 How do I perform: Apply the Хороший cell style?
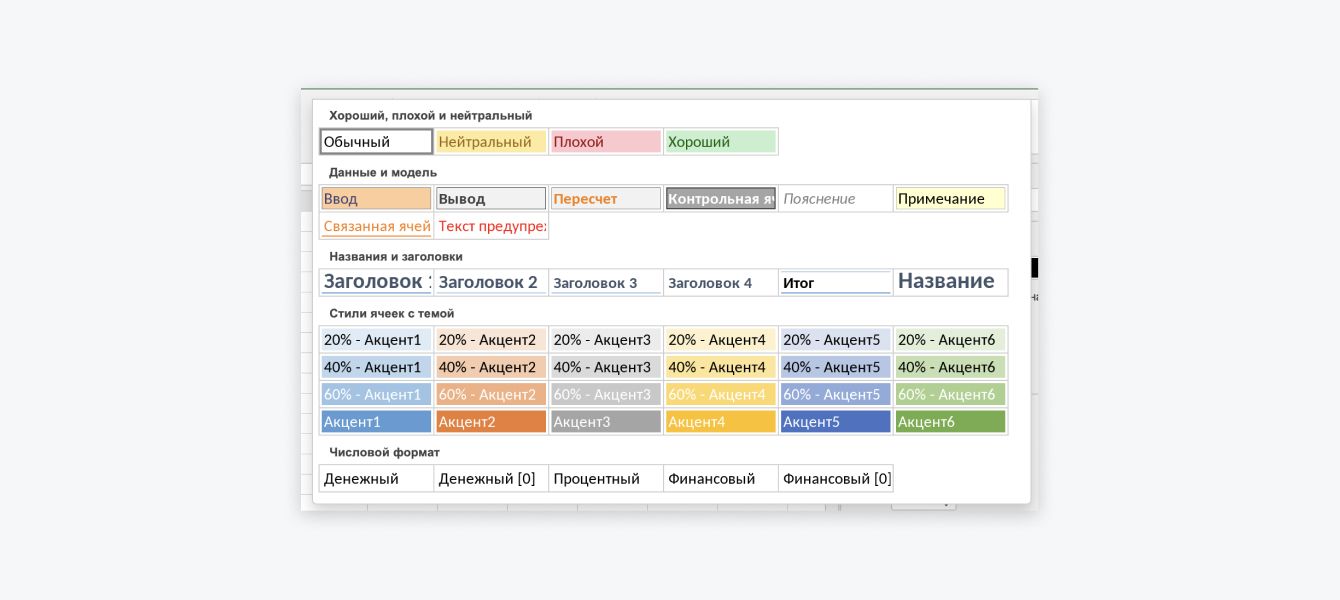721,142
